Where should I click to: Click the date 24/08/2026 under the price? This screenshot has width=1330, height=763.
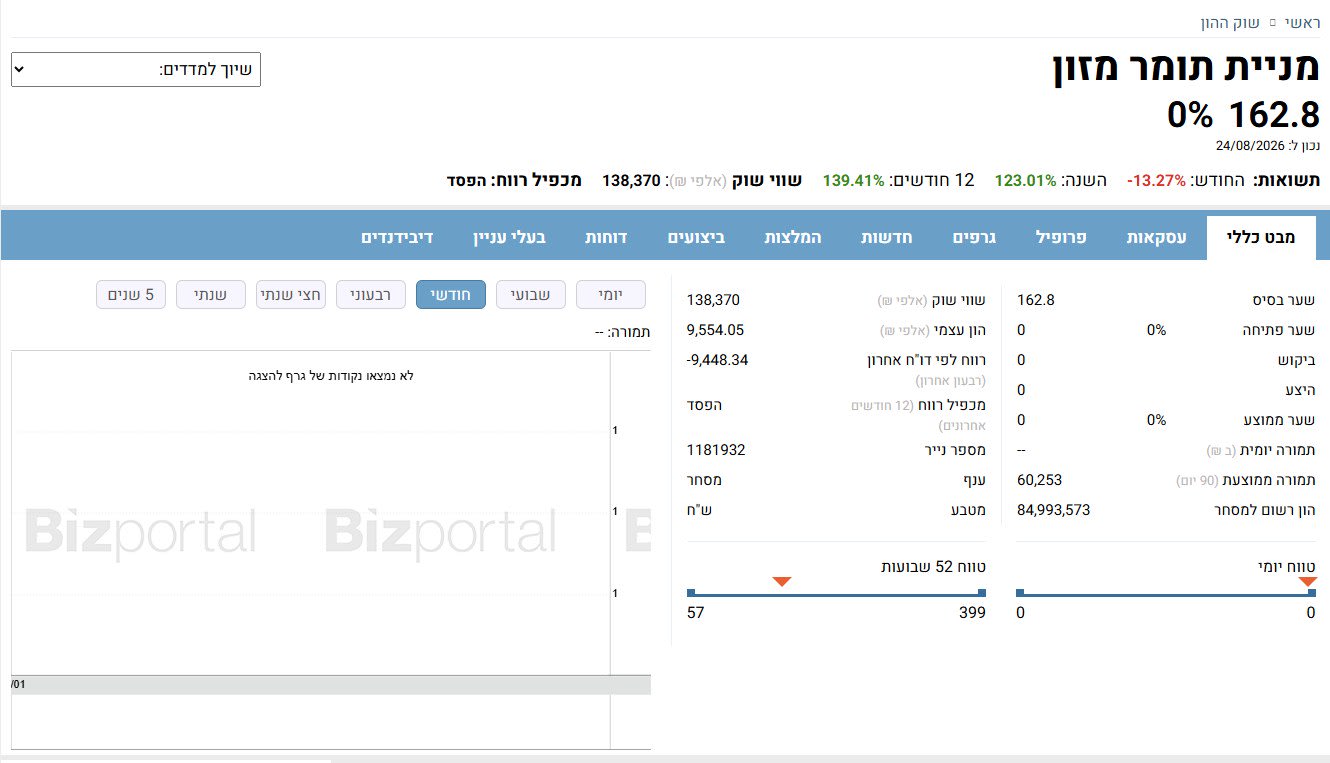(x=1250, y=146)
